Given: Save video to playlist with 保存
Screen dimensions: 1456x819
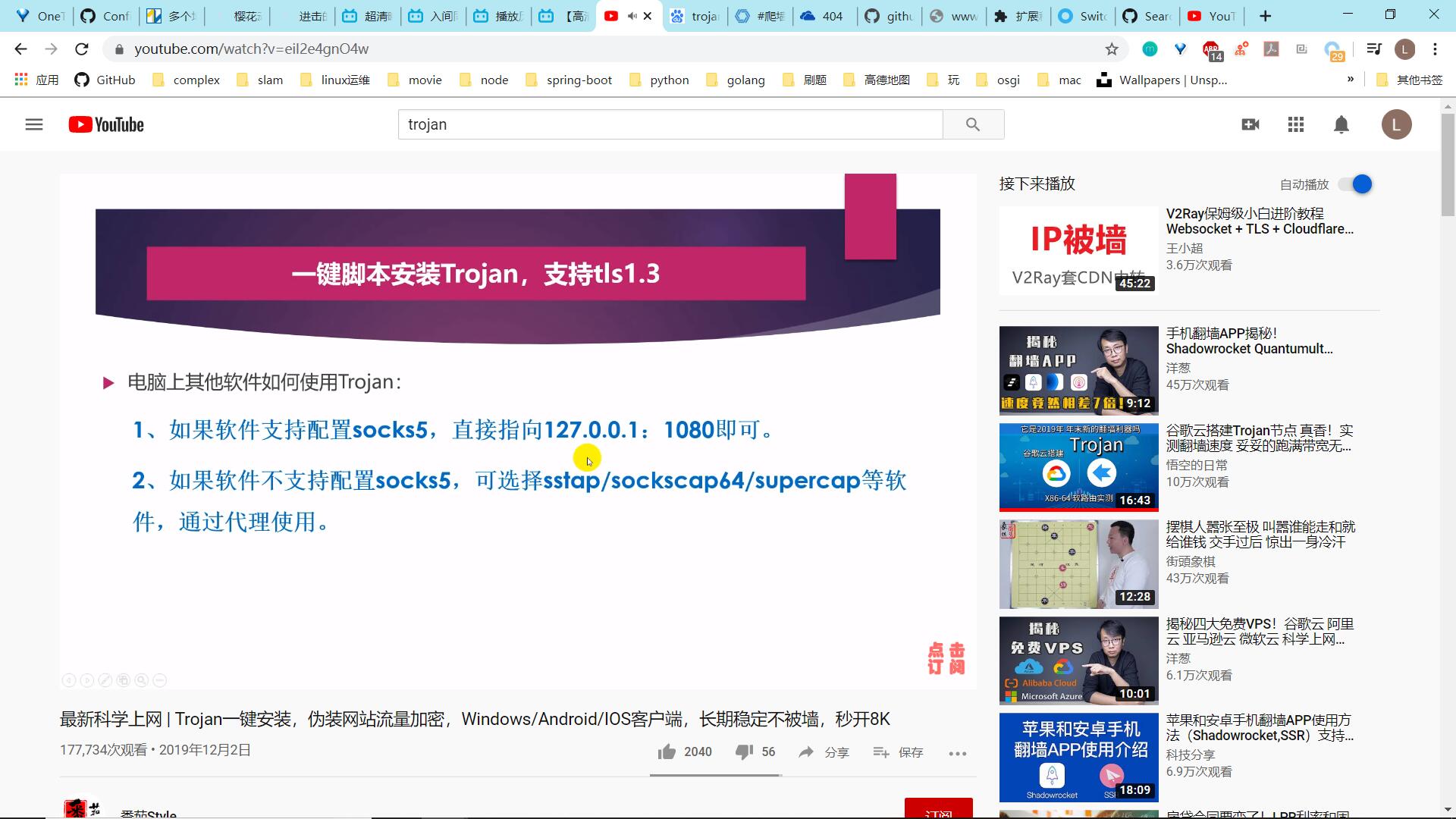Looking at the screenshot, I should click(899, 752).
